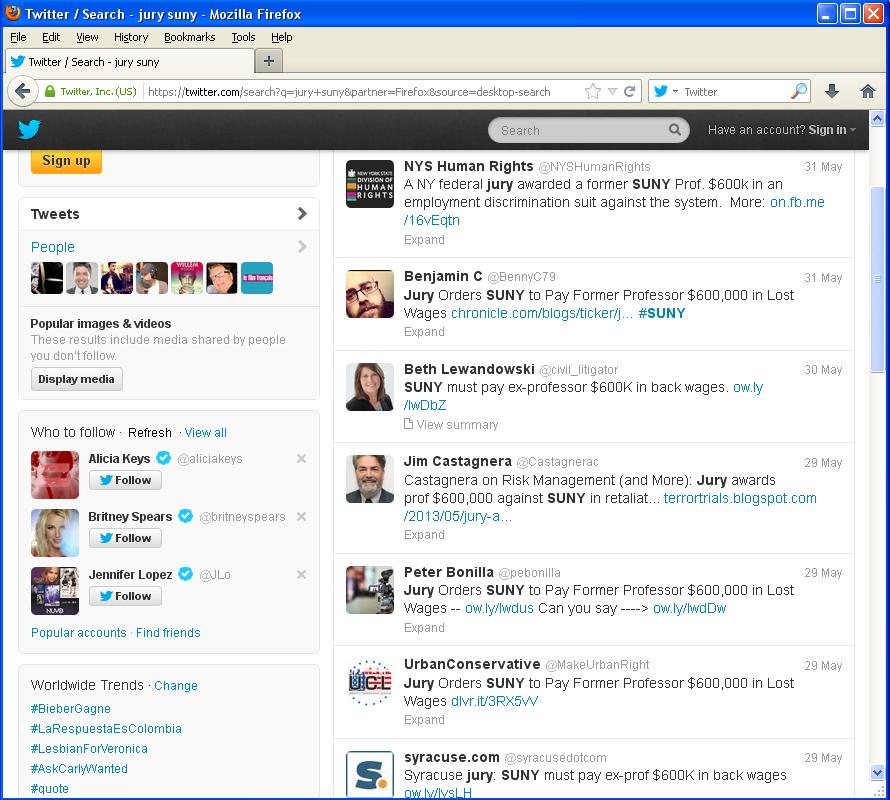The image size is (890, 800).
Task: Dismiss Alicia Keys follow suggestion
Action: pyautogui.click(x=301, y=459)
